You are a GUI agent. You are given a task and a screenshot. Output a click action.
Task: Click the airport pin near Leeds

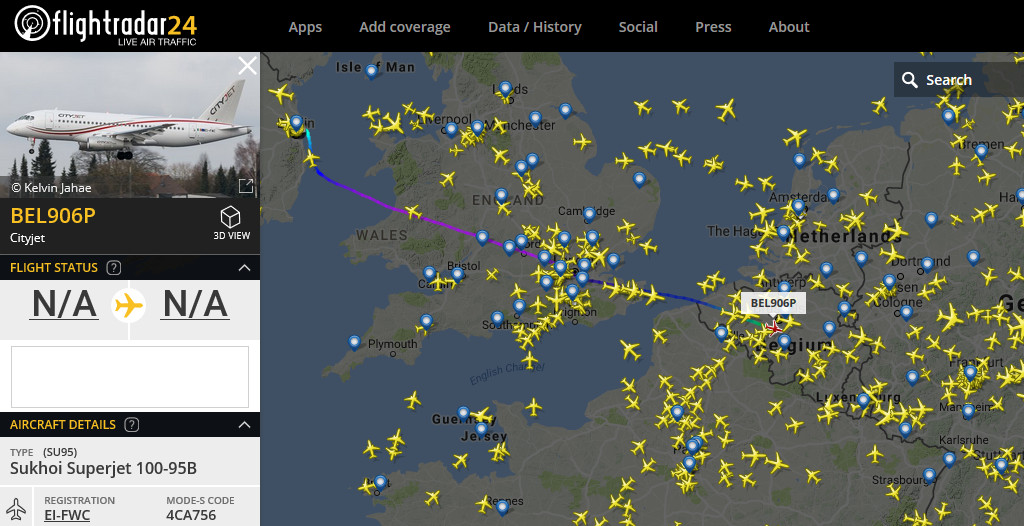505,89
